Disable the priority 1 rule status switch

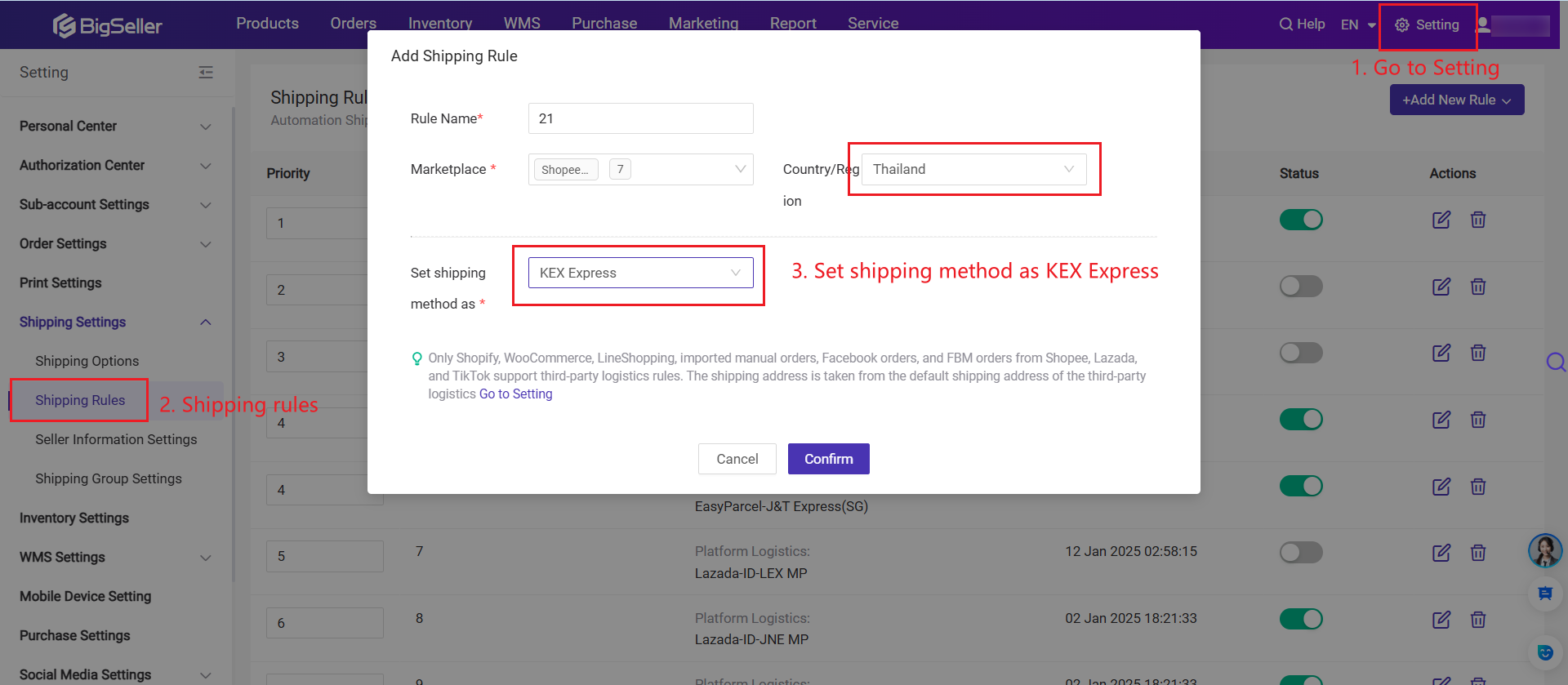(x=1301, y=220)
